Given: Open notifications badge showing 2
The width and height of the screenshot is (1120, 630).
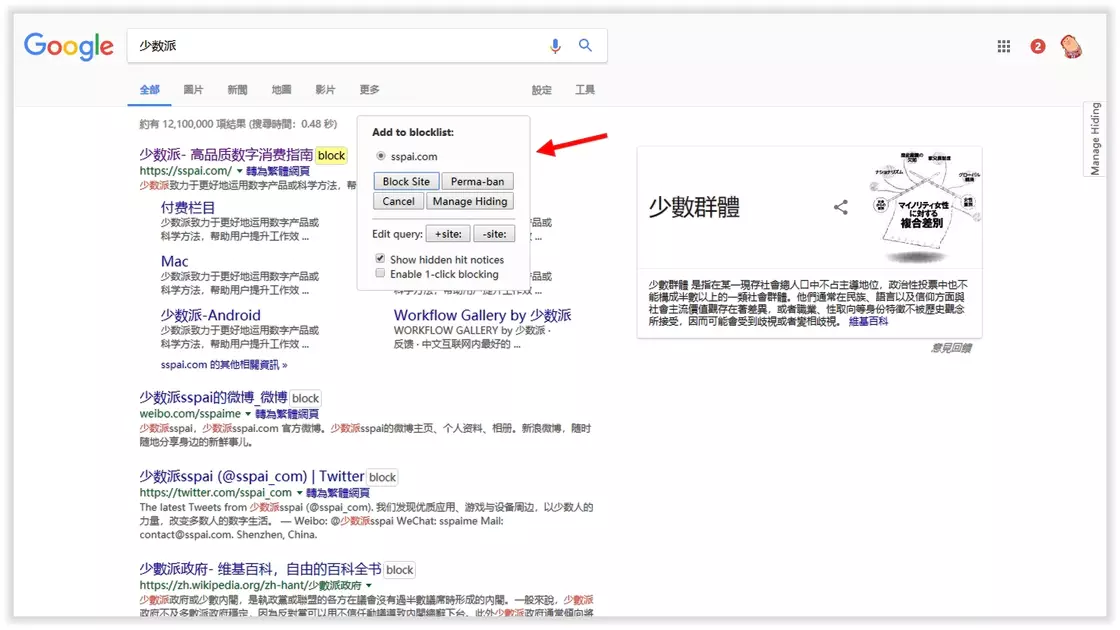Looking at the screenshot, I should tap(1037, 46).
